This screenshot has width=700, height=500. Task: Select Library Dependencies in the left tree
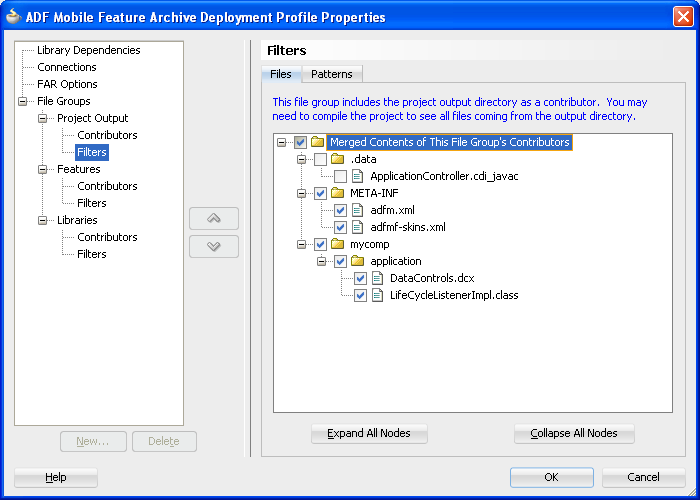click(88, 50)
